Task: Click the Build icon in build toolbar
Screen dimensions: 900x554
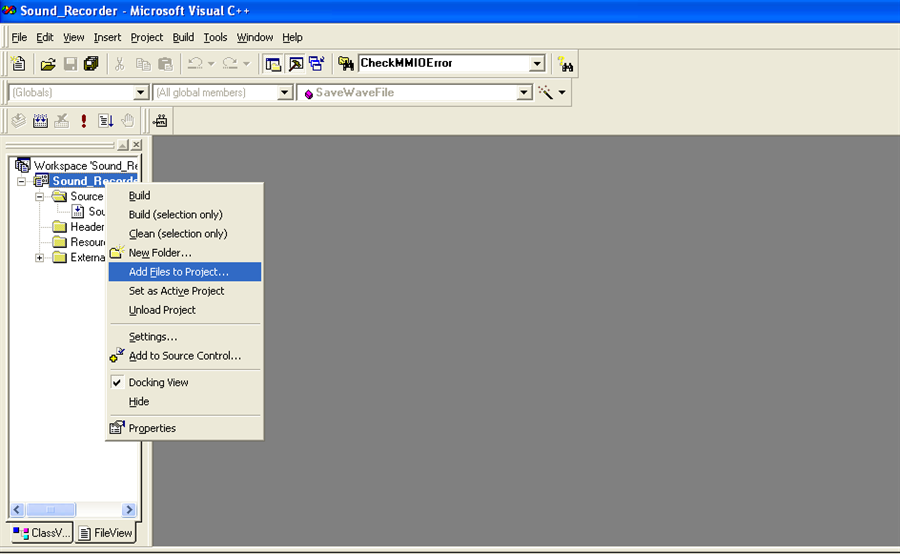Action: tap(40, 121)
